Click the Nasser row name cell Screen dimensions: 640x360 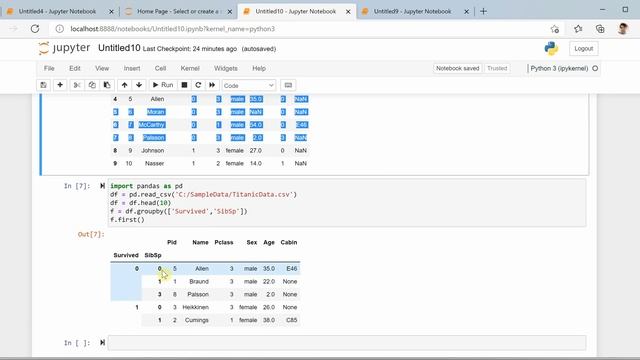pos(154,163)
